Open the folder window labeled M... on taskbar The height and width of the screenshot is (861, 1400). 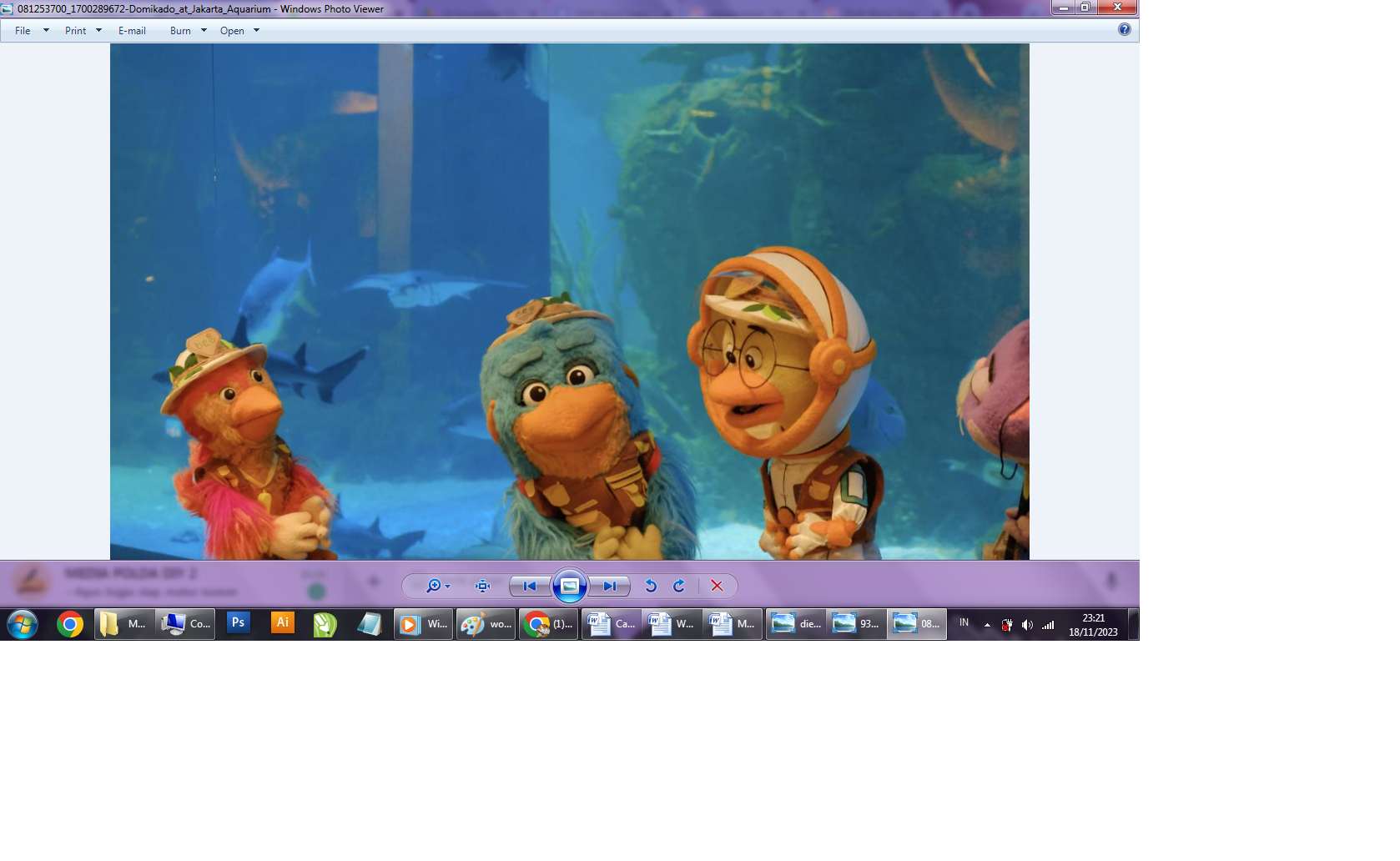pos(123,624)
